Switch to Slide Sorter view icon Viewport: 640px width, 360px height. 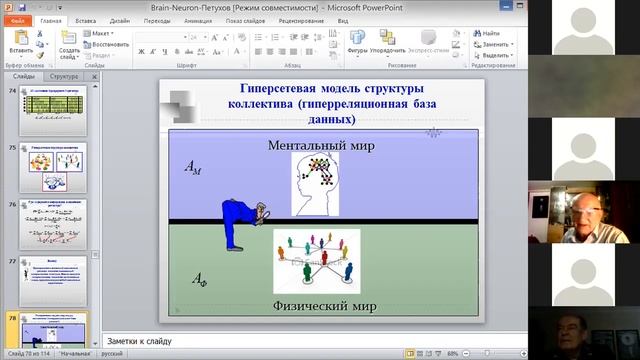click(x=420, y=353)
